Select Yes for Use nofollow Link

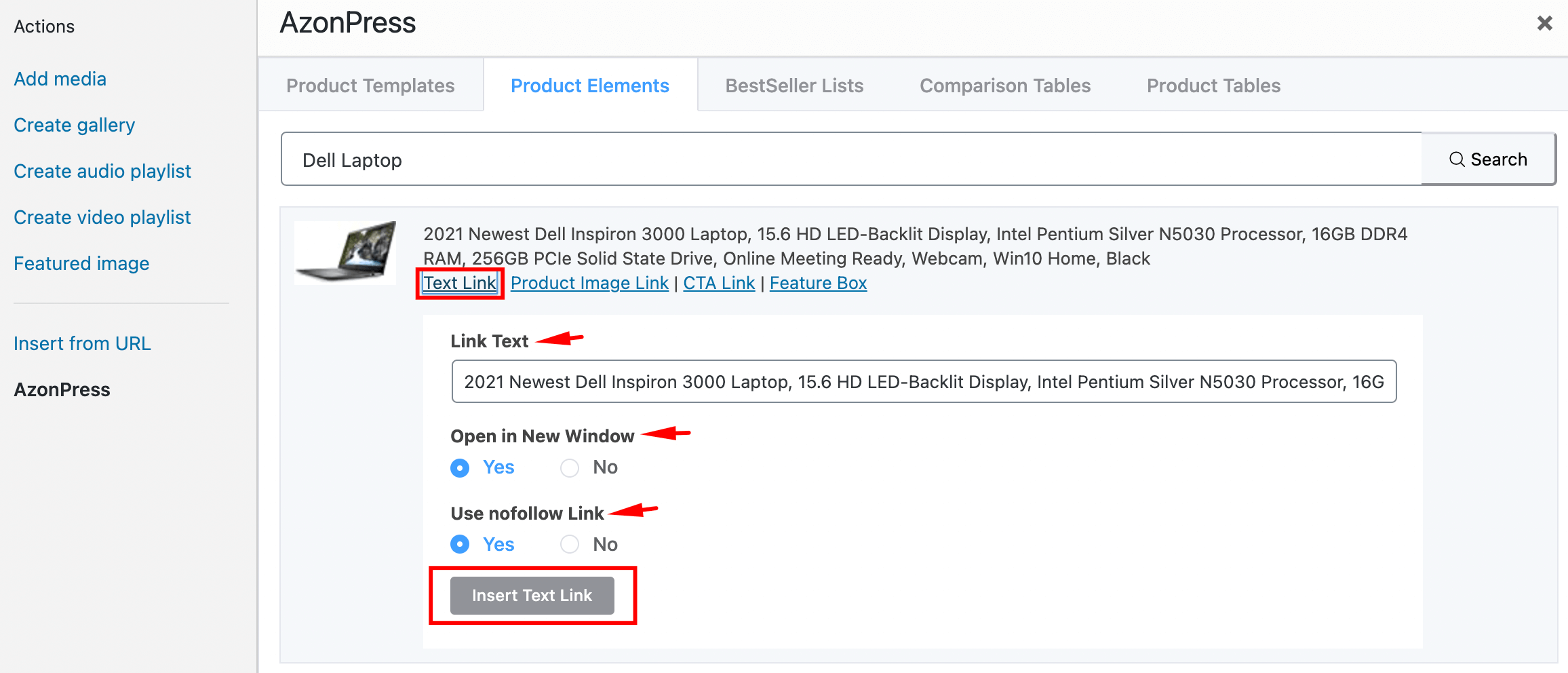pyautogui.click(x=460, y=544)
